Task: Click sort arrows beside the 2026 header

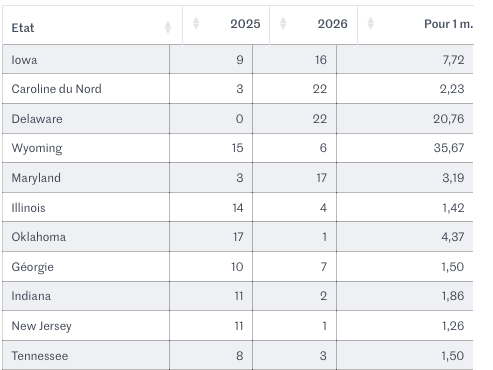Action: pyautogui.click(x=283, y=23)
